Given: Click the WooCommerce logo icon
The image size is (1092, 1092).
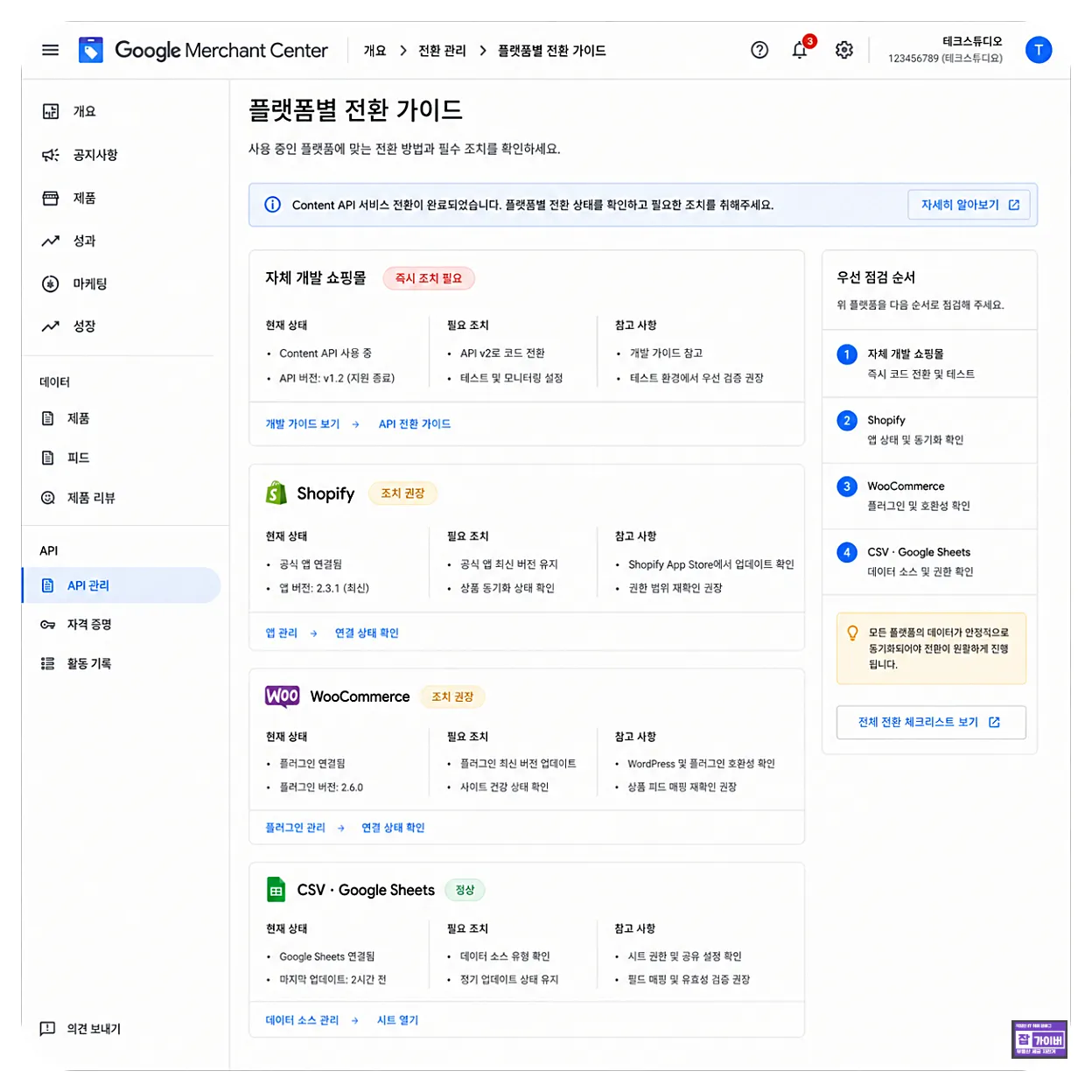Looking at the screenshot, I should tap(282, 696).
